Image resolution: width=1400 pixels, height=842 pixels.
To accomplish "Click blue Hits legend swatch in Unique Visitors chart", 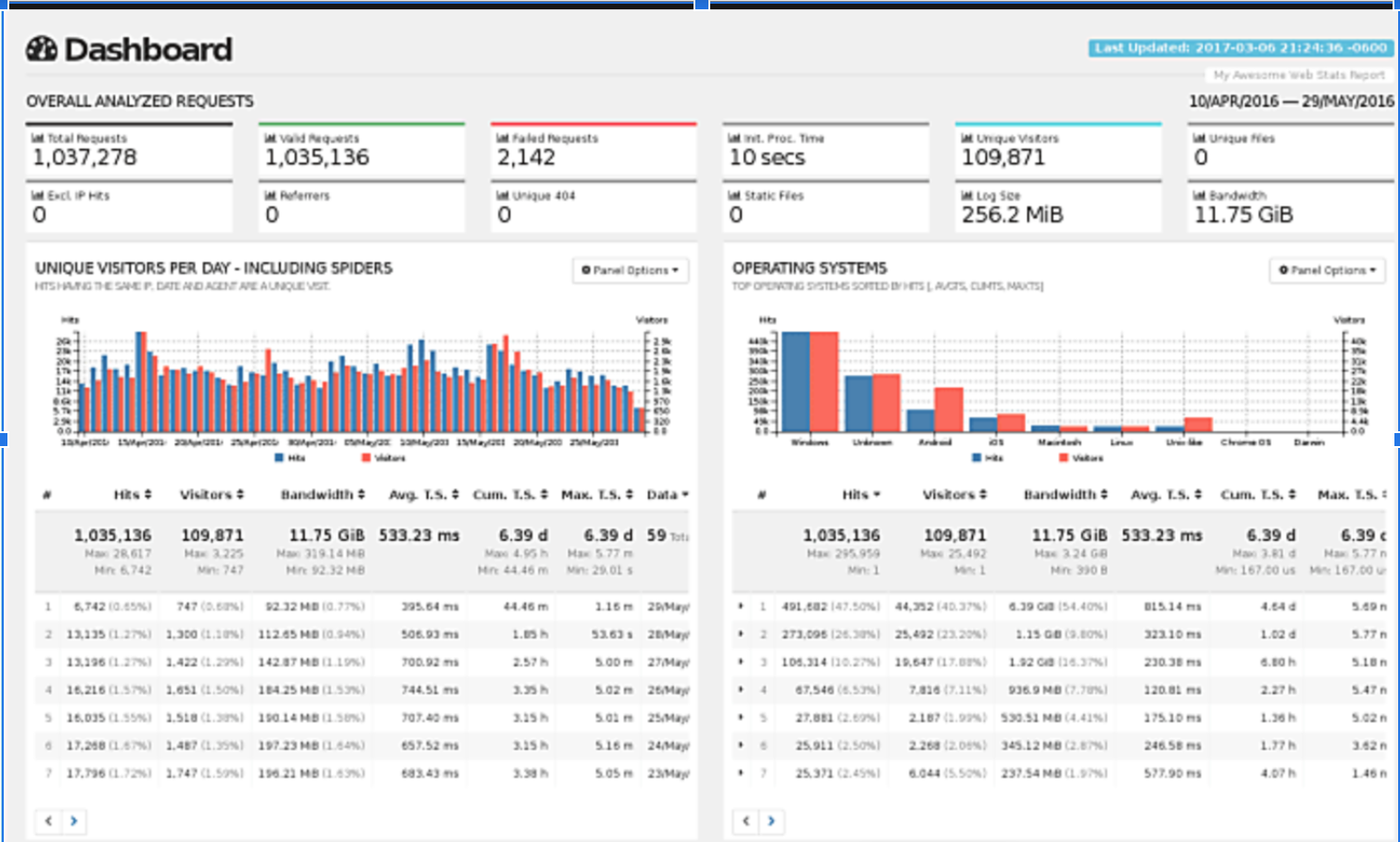I will click(x=279, y=458).
